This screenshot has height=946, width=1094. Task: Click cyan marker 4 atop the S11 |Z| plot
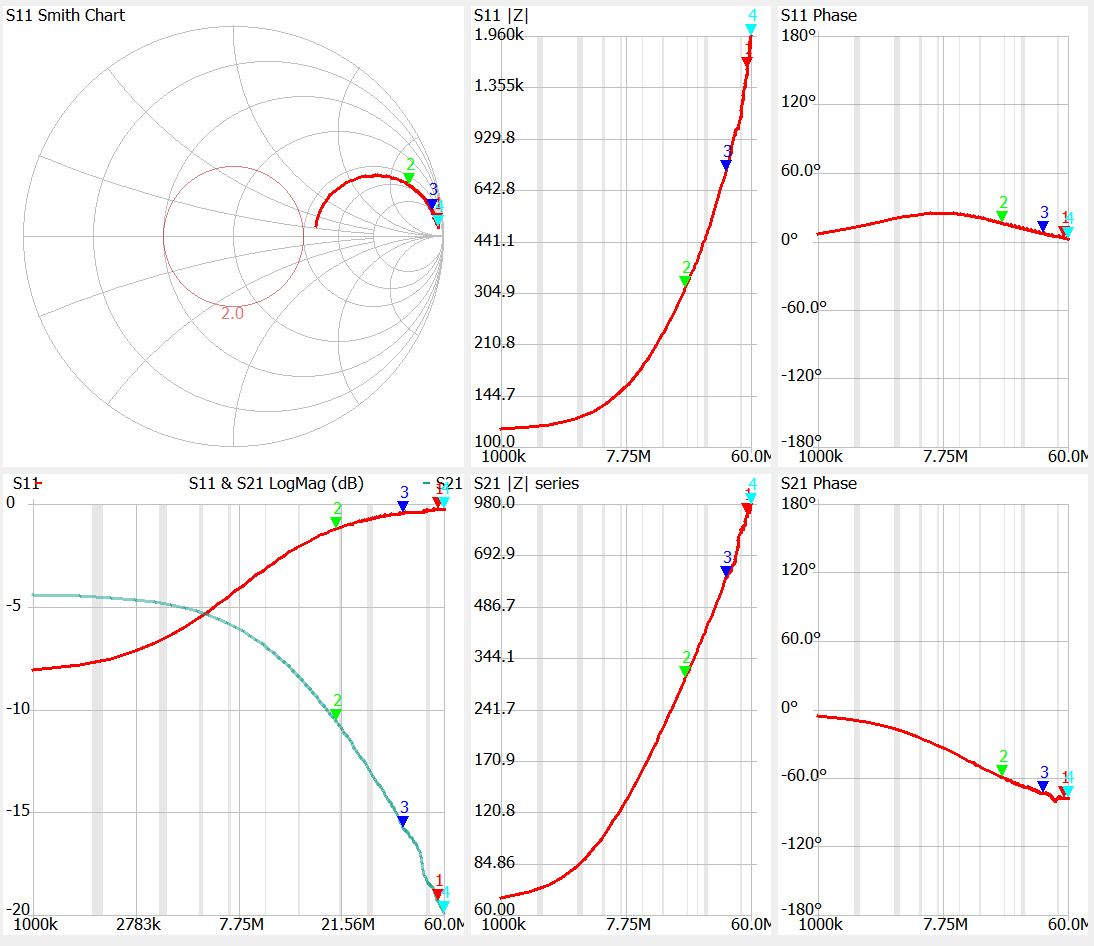pyautogui.click(x=752, y=29)
